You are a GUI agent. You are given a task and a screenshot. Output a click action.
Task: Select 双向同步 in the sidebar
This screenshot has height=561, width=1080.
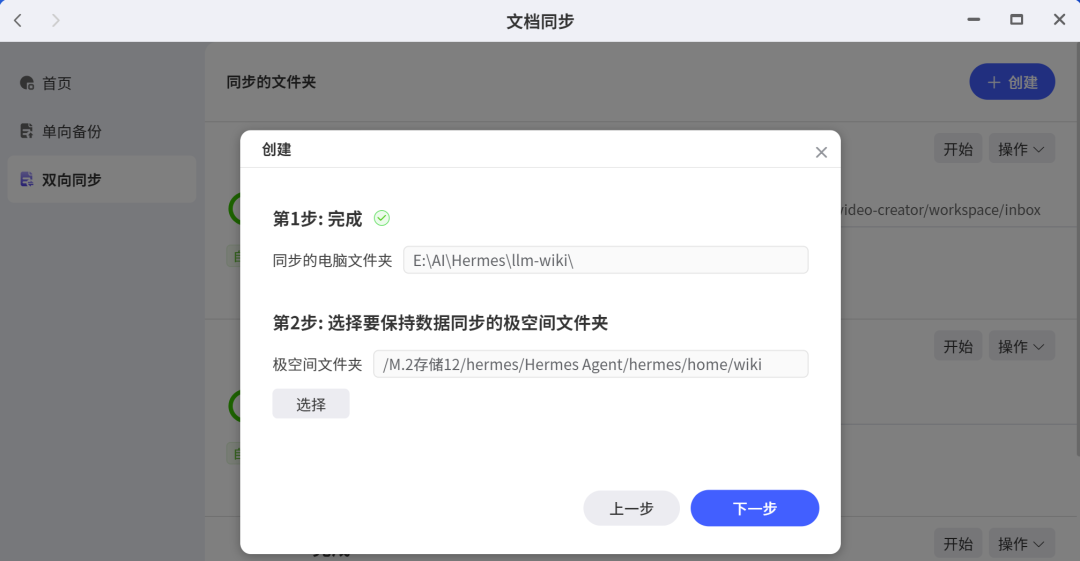click(x=102, y=179)
